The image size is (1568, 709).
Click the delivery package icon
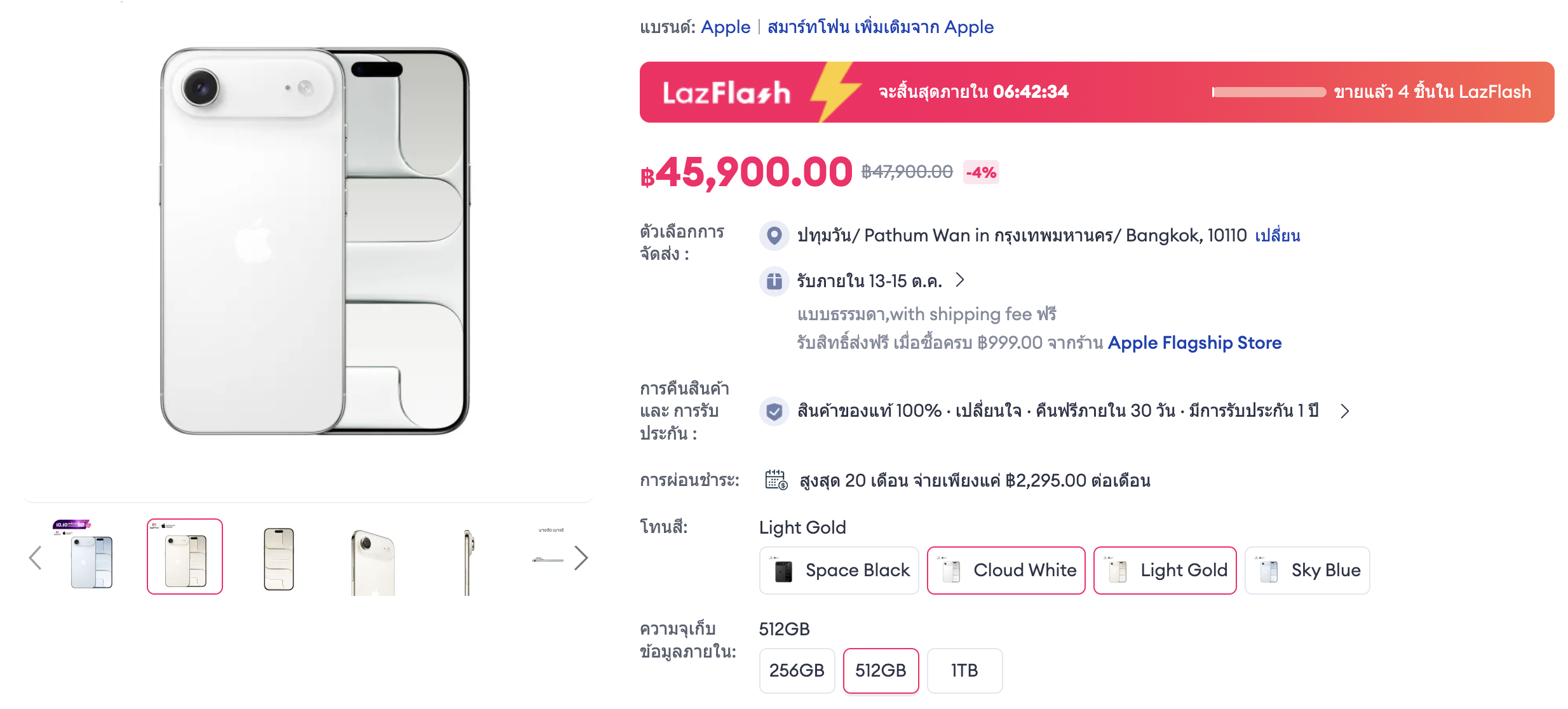[x=774, y=281]
